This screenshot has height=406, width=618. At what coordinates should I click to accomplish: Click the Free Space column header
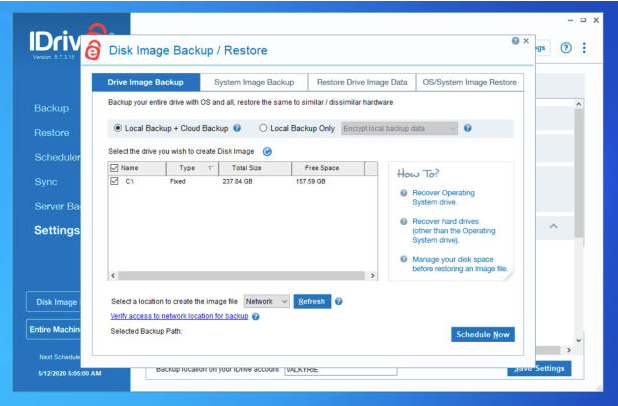(x=328, y=168)
